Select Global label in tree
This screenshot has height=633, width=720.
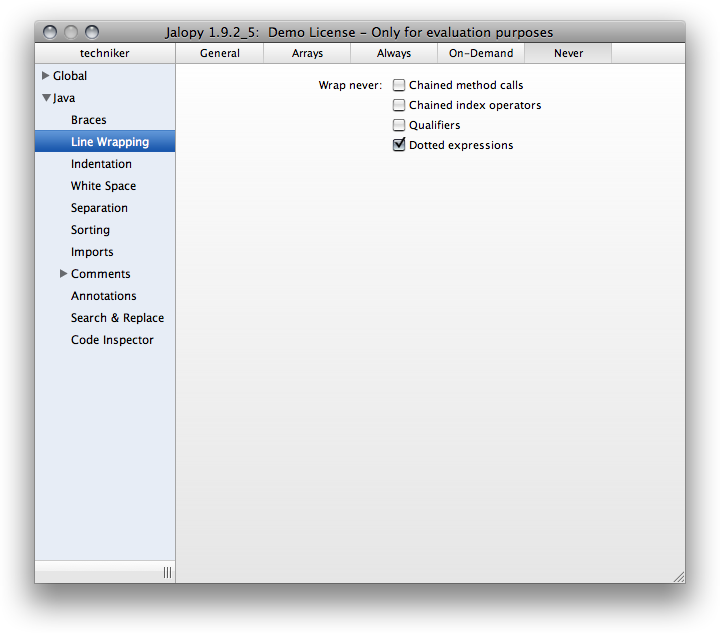coord(70,76)
